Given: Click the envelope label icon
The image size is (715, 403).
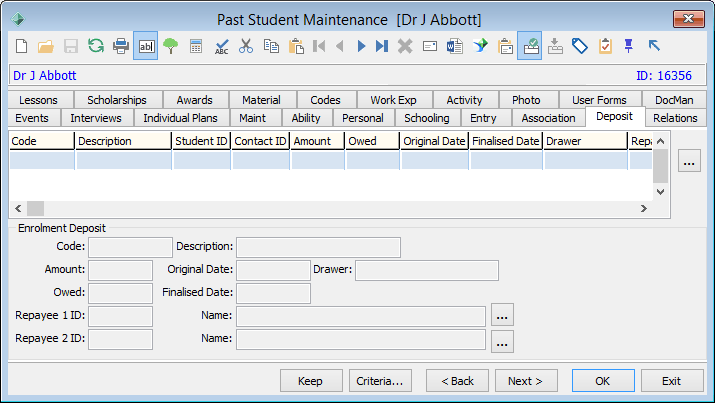Looking at the screenshot, I should point(430,46).
